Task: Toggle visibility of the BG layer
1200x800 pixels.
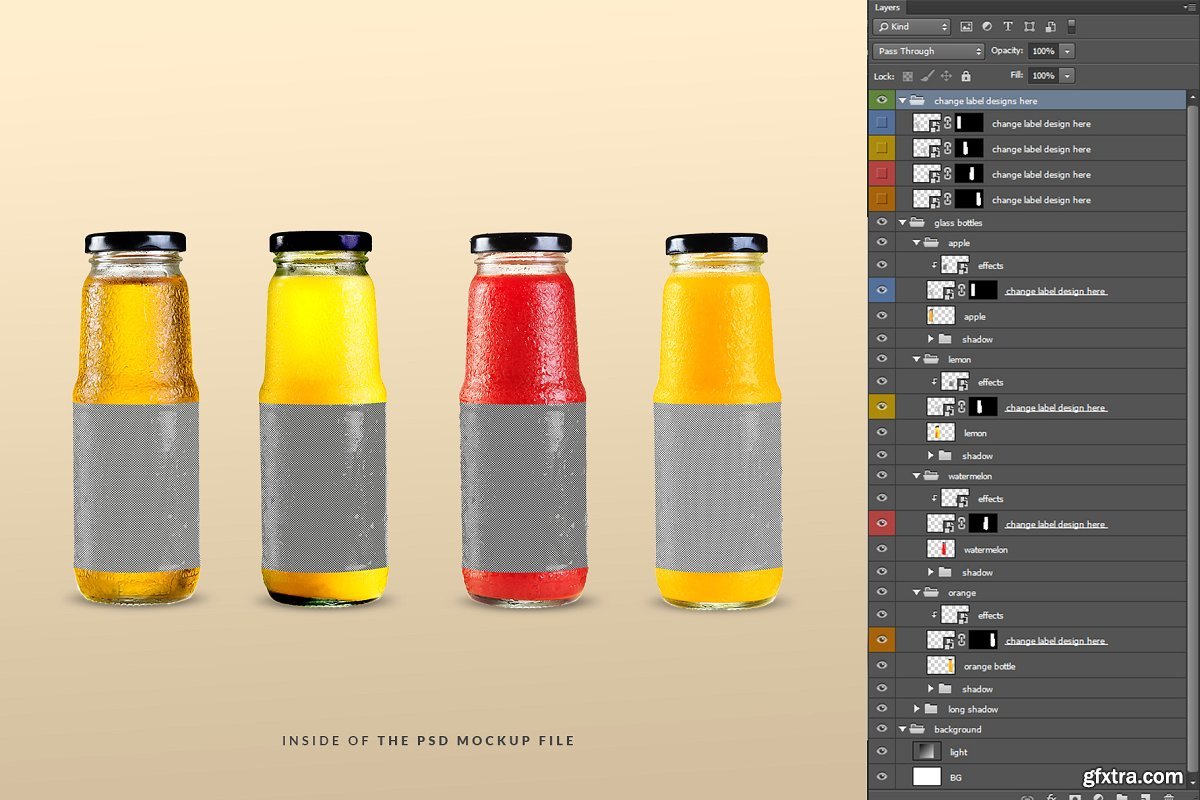Action: tap(881, 777)
